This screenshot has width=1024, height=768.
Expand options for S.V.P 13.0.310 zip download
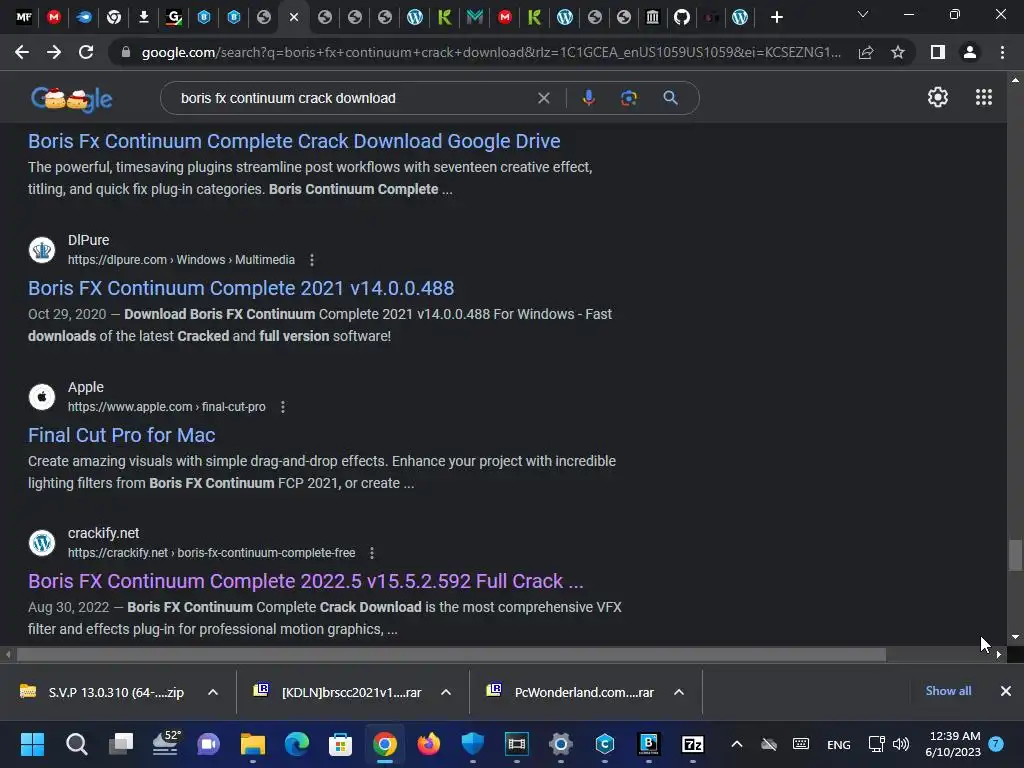point(213,692)
